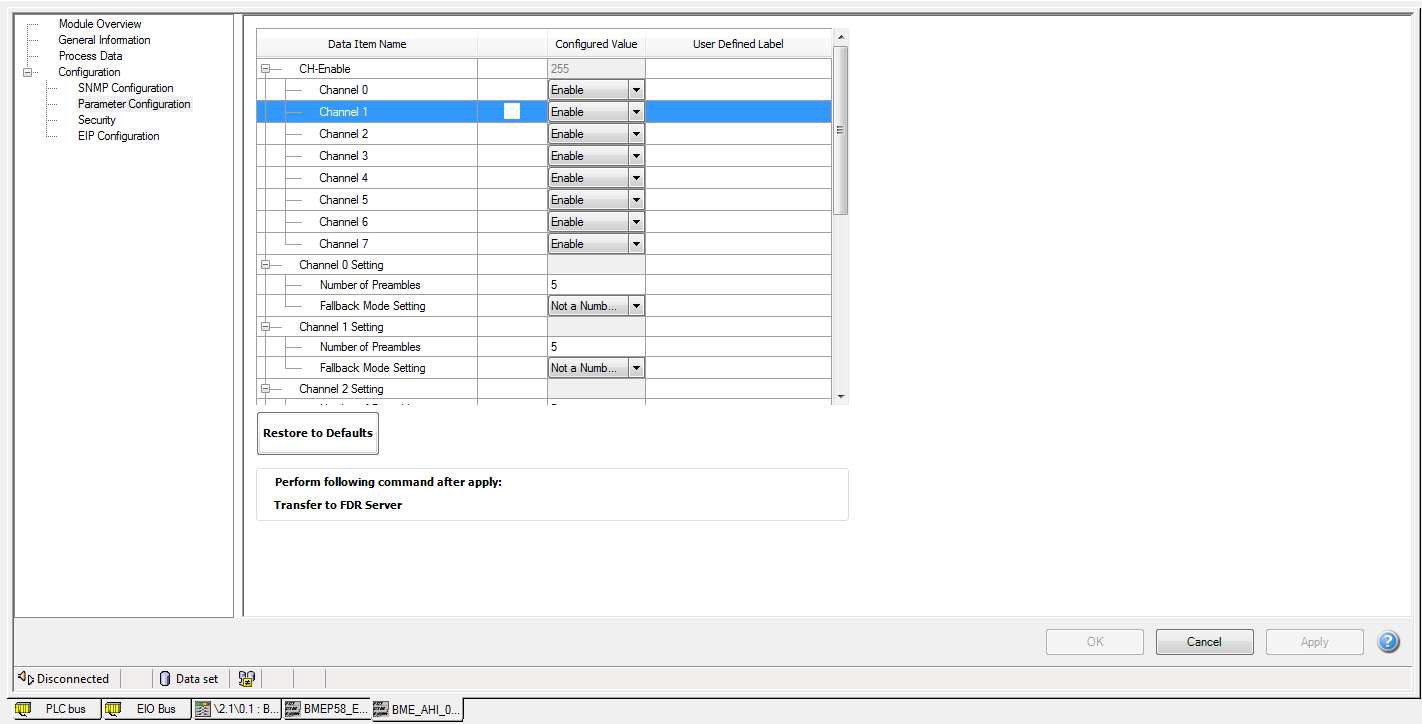Select Process Data in the tree

tap(90, 56)
